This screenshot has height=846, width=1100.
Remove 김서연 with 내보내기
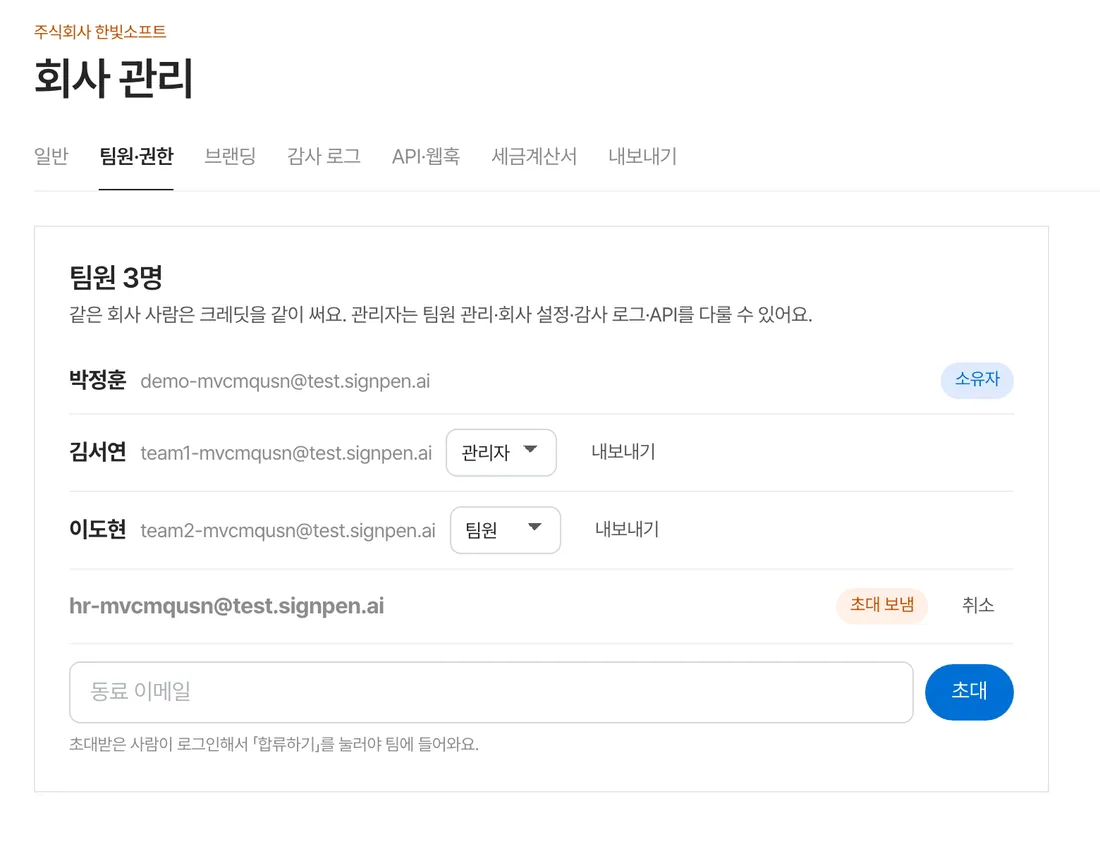coord(623,452)
